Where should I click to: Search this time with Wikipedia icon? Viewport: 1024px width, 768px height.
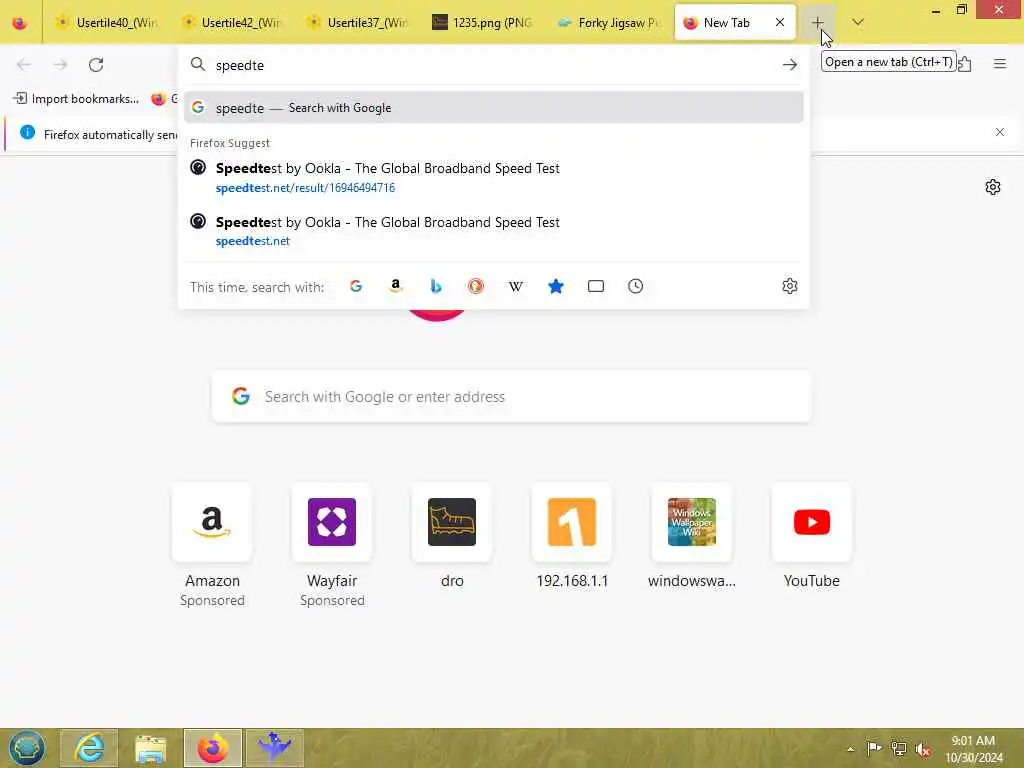pos(516,287)
